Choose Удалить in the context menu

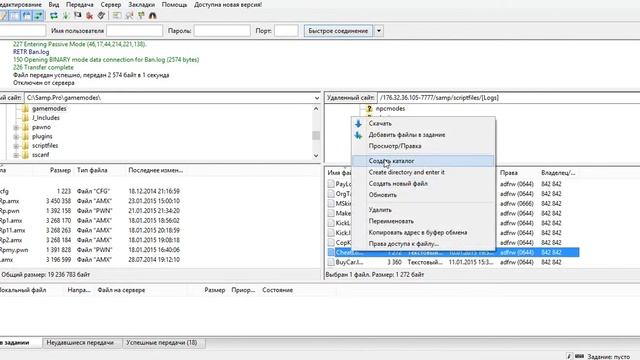[423, 210]
